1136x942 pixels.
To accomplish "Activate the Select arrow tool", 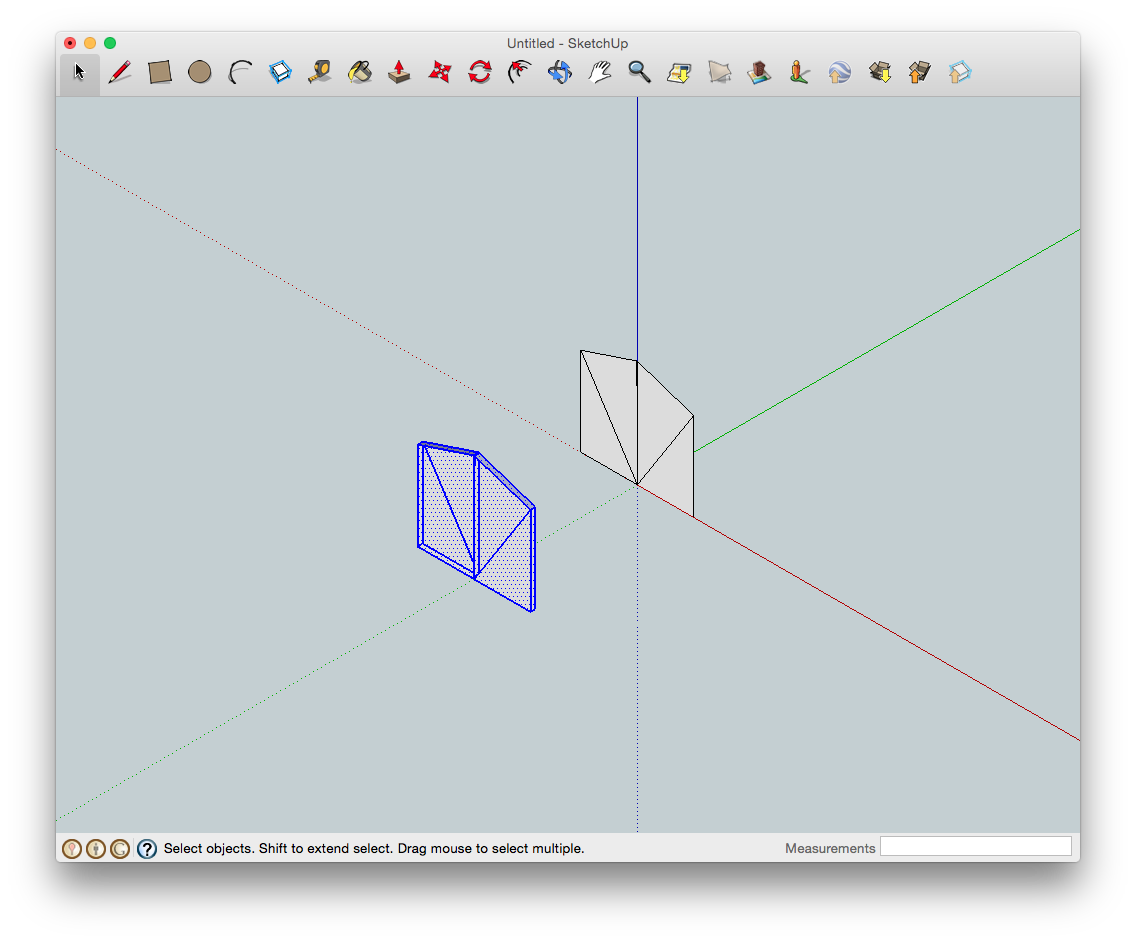I will pos(80,72).
